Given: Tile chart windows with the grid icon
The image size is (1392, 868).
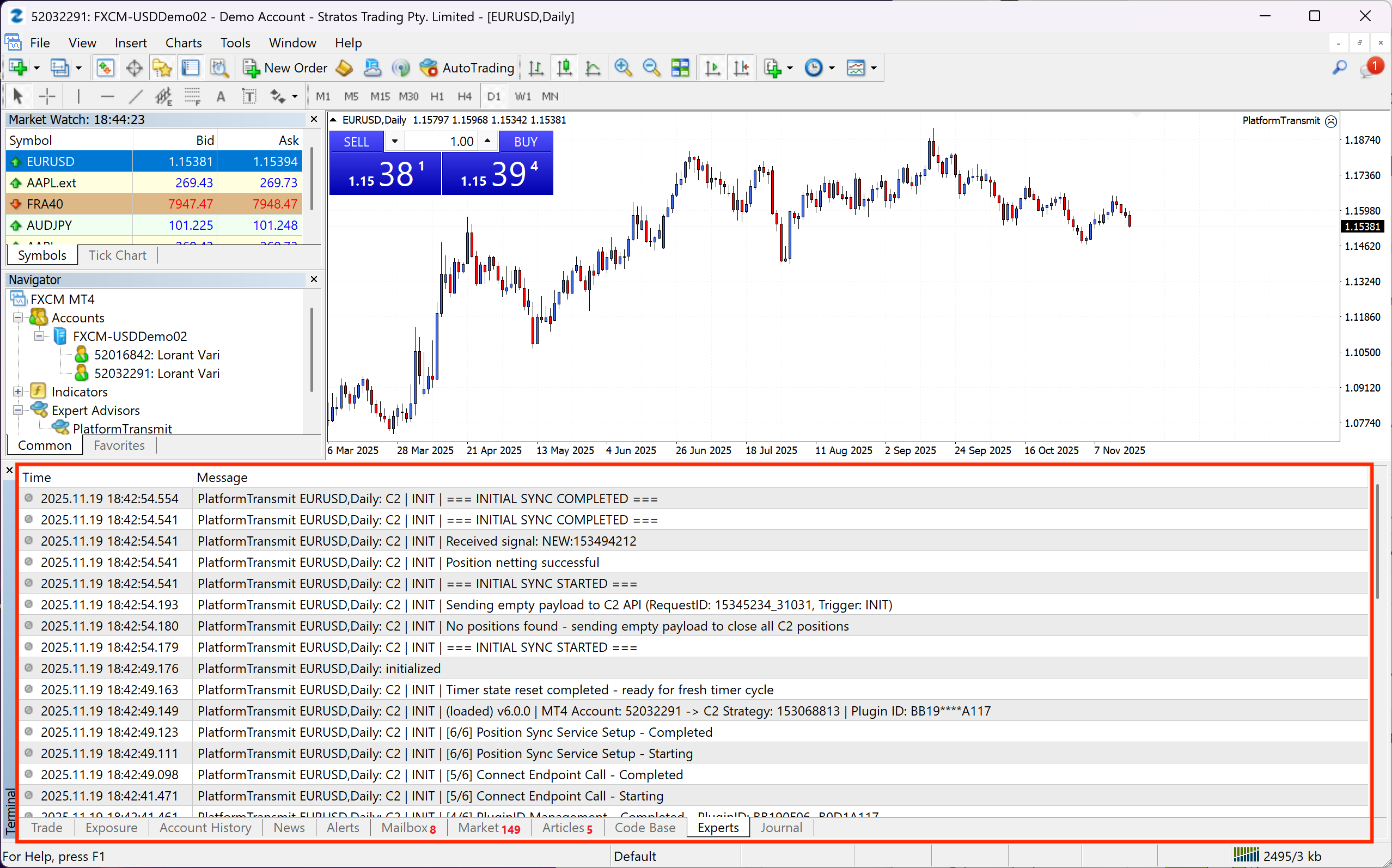Looking at the screenshot, I should click(680, 68).
